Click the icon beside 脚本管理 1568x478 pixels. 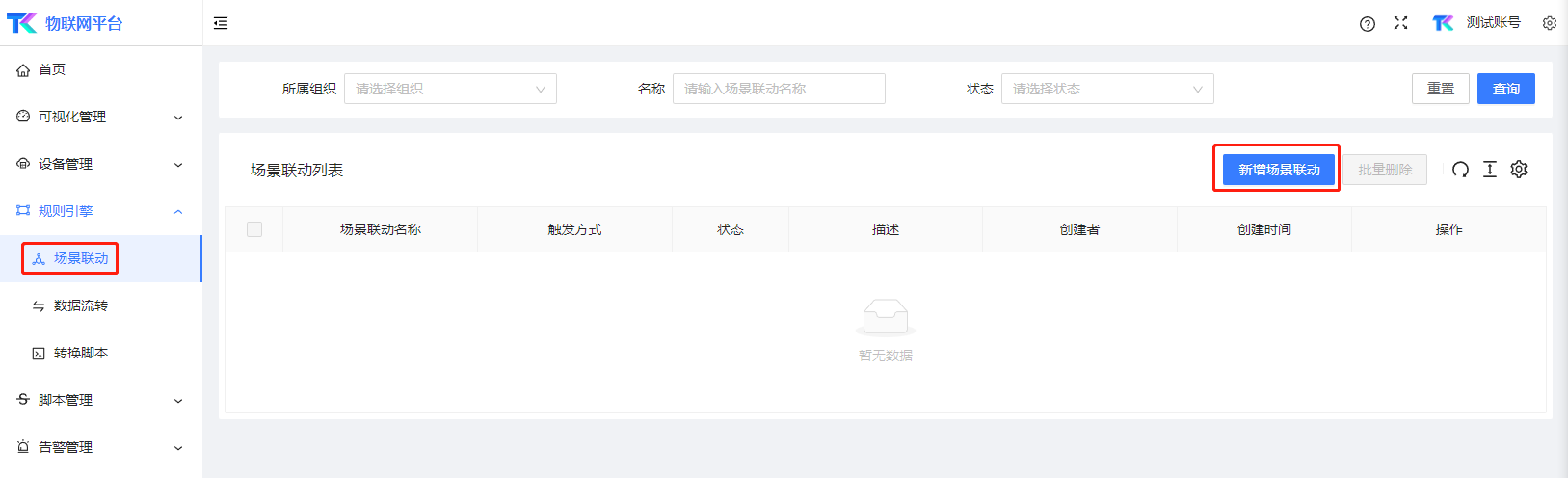[x=23, y=400]
